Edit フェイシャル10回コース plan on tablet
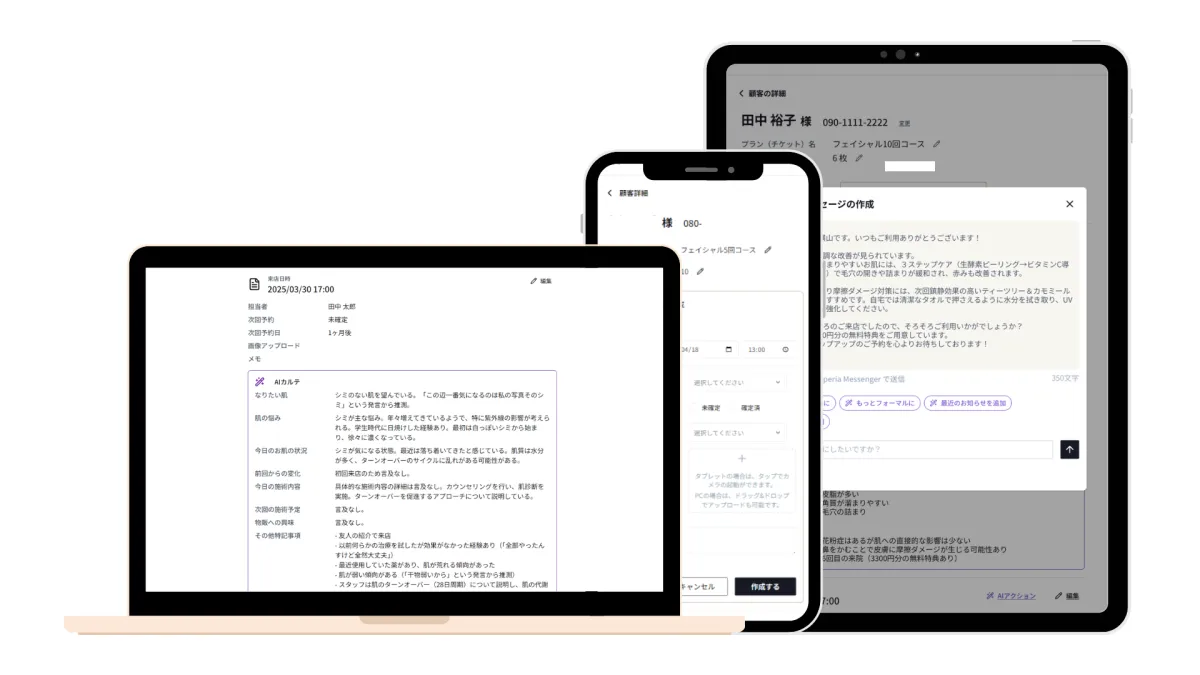The height and width of the screenshot is (675, 1200). click(x=937, y=144)
